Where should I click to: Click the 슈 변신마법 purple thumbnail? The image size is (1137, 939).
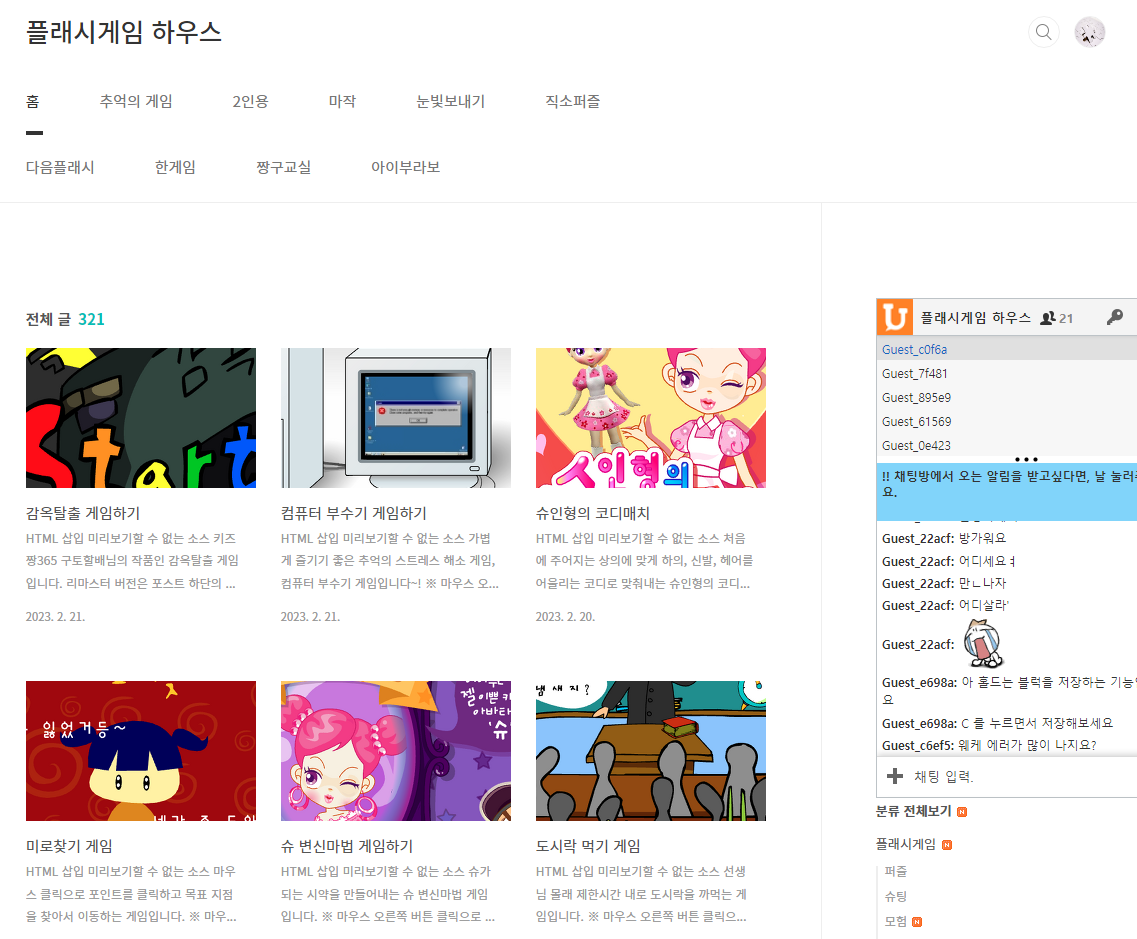click(396, 750)
